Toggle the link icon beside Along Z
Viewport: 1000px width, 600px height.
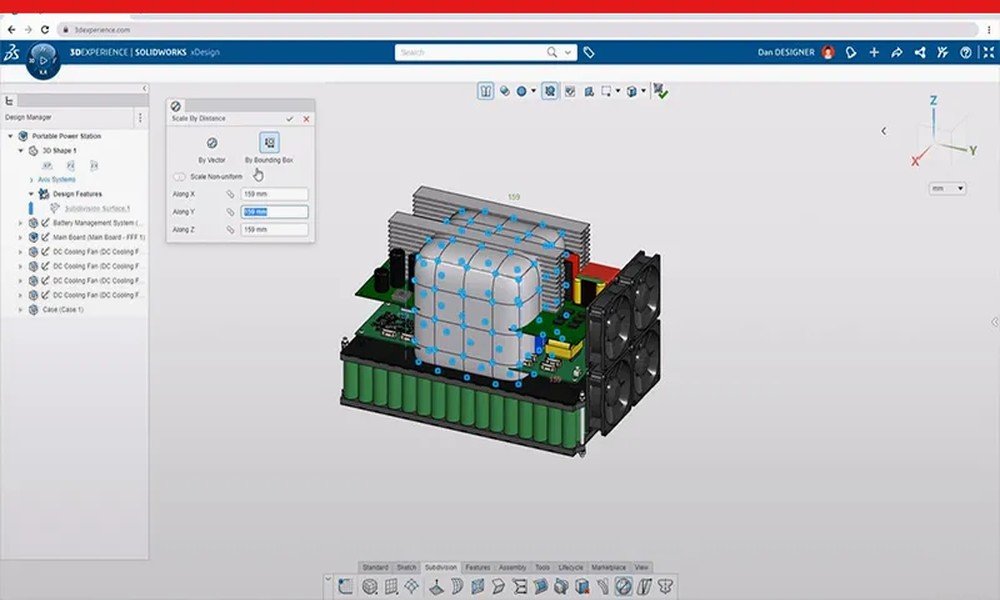229,230
